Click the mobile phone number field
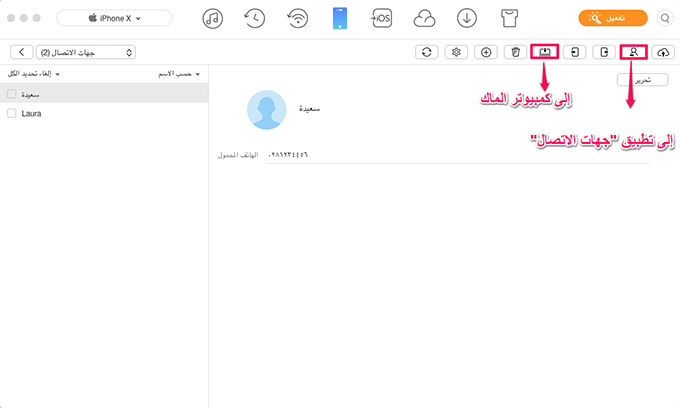 click(x=458, y=155)
